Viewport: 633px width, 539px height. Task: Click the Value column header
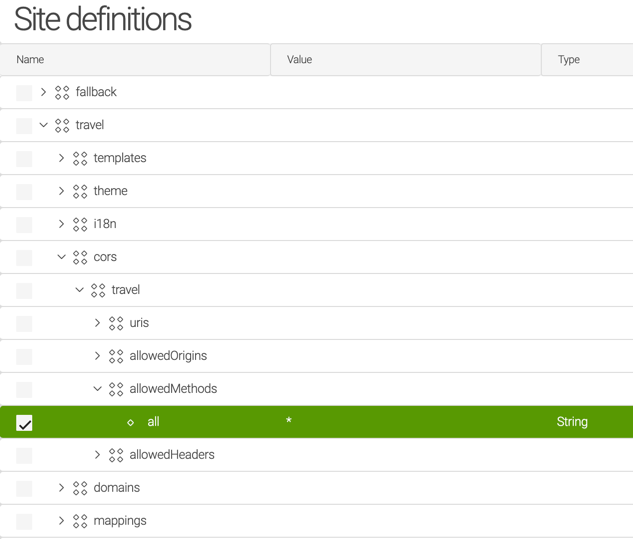[299, 60]
